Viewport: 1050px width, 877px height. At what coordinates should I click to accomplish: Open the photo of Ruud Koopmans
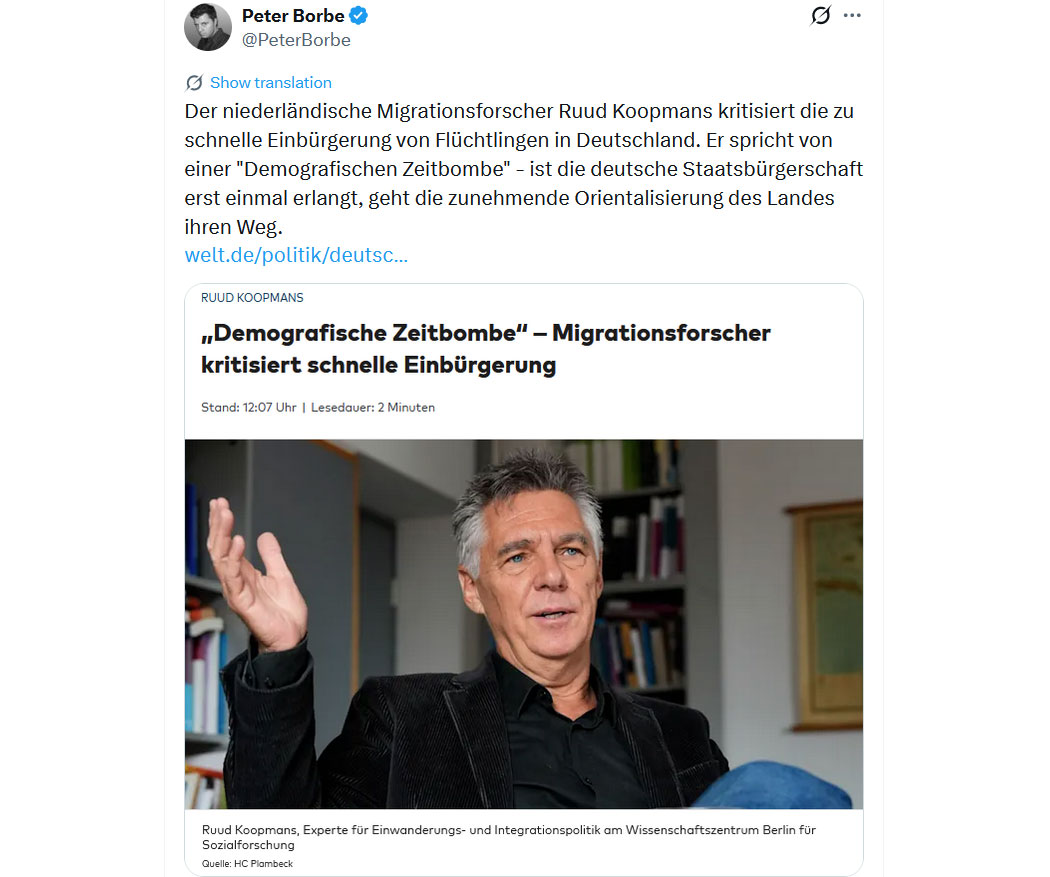[524, 624]
